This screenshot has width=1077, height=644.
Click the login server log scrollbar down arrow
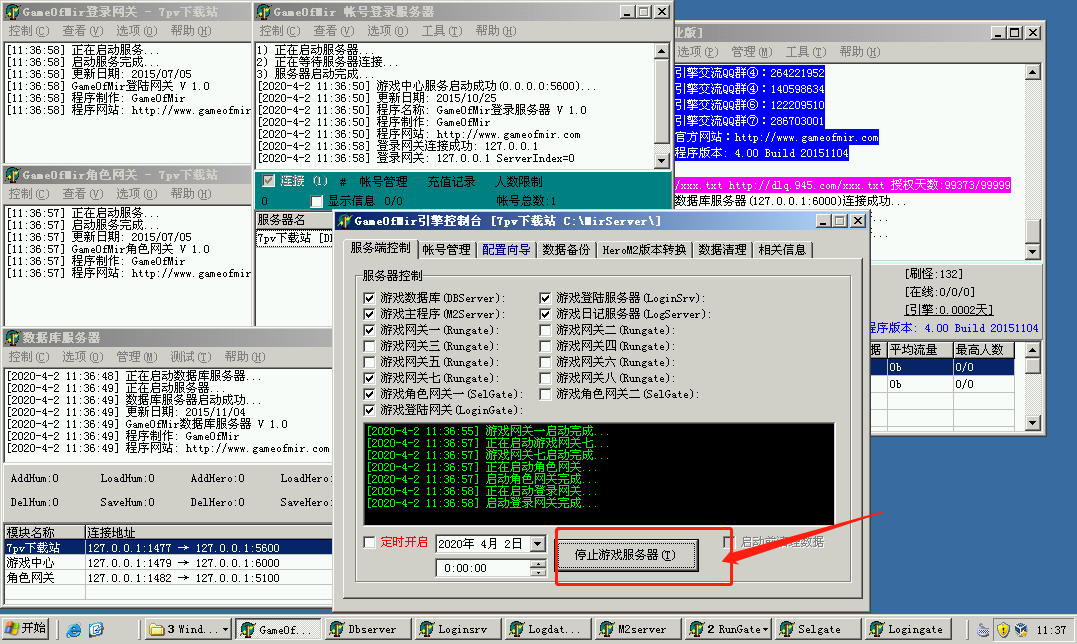click(661, 161)
